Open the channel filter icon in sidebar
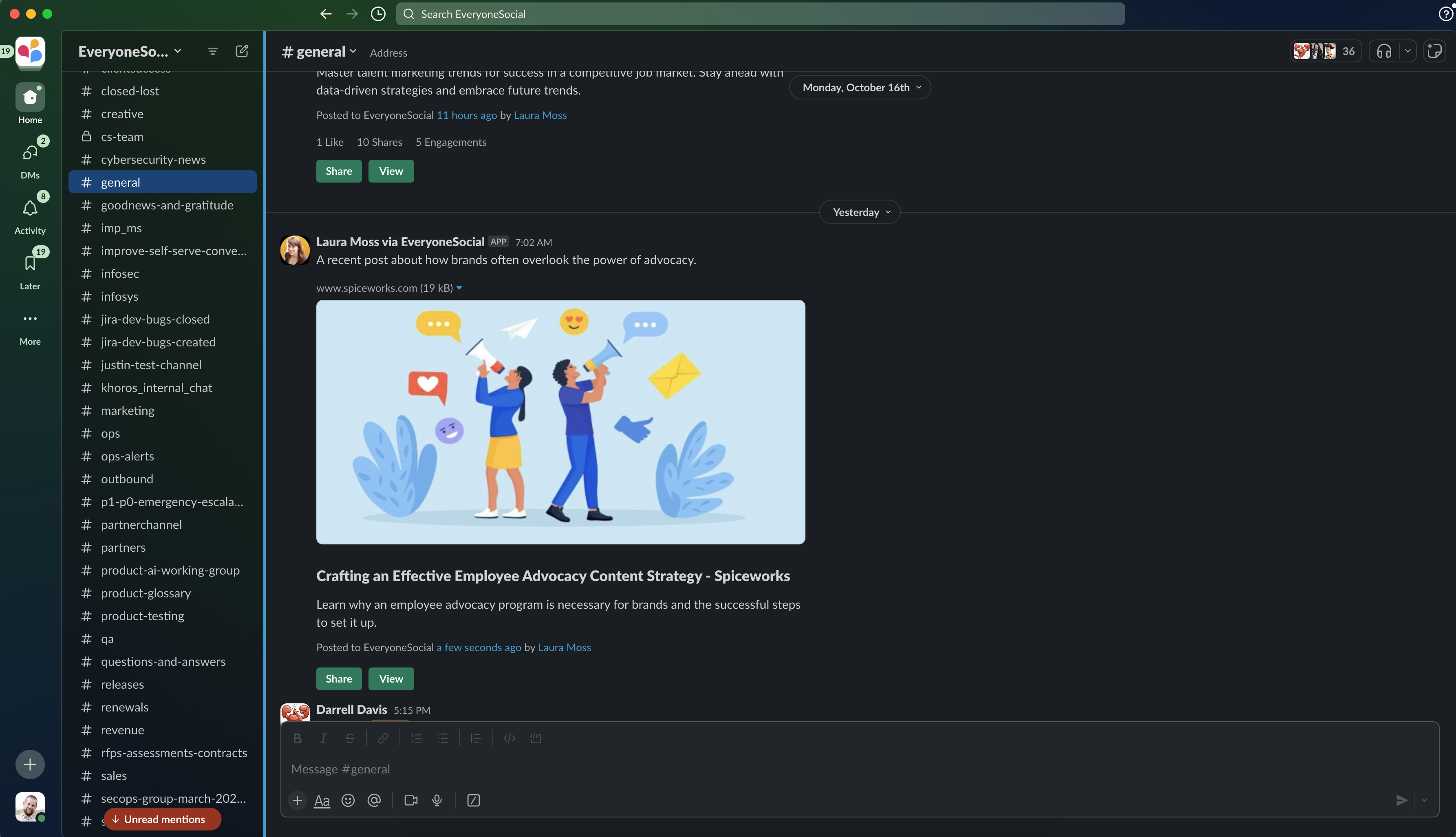The width and height of the screenshot is (1456, 837). [x=212, y=51]
